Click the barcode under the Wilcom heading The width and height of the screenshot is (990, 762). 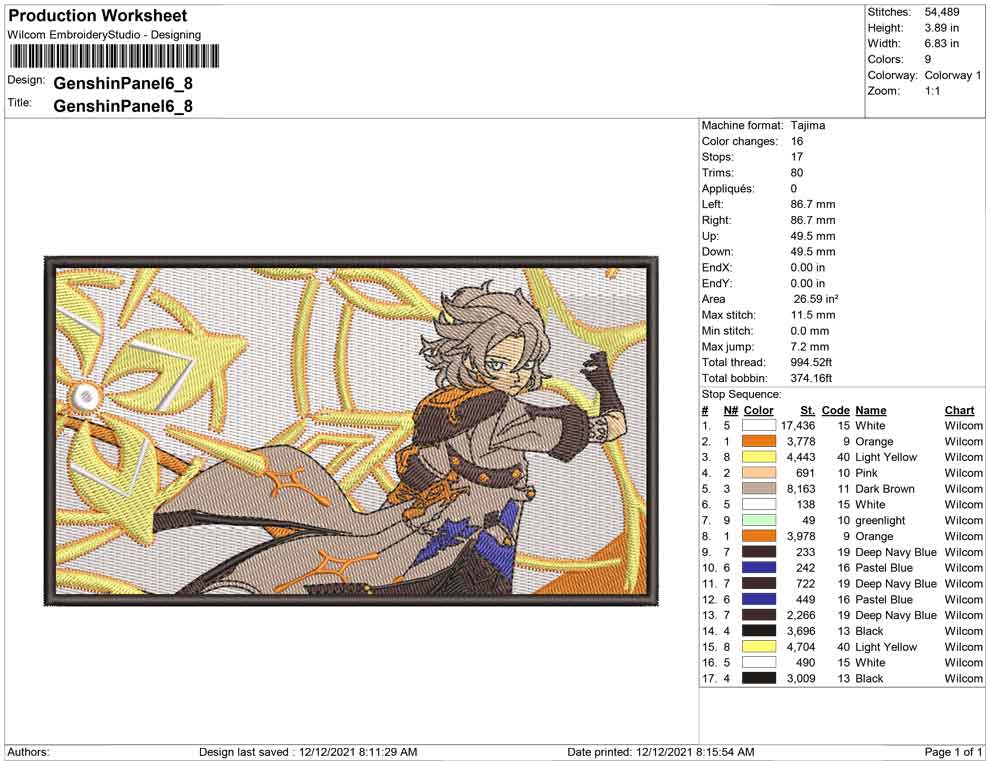[x=114, y=56]
